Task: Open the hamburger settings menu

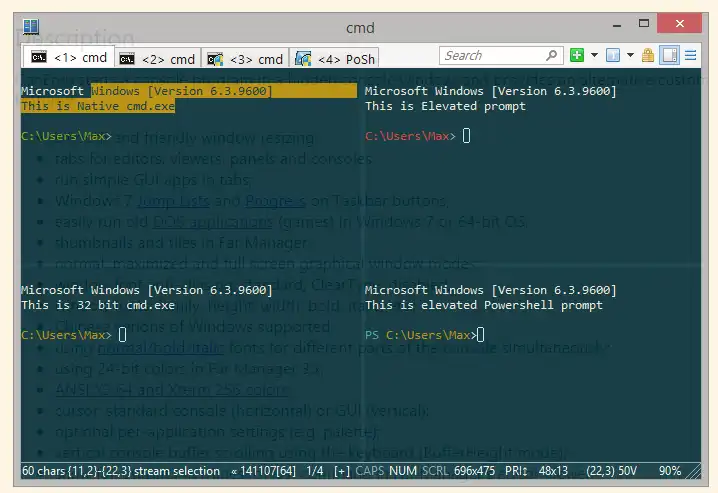Action: 691,55
